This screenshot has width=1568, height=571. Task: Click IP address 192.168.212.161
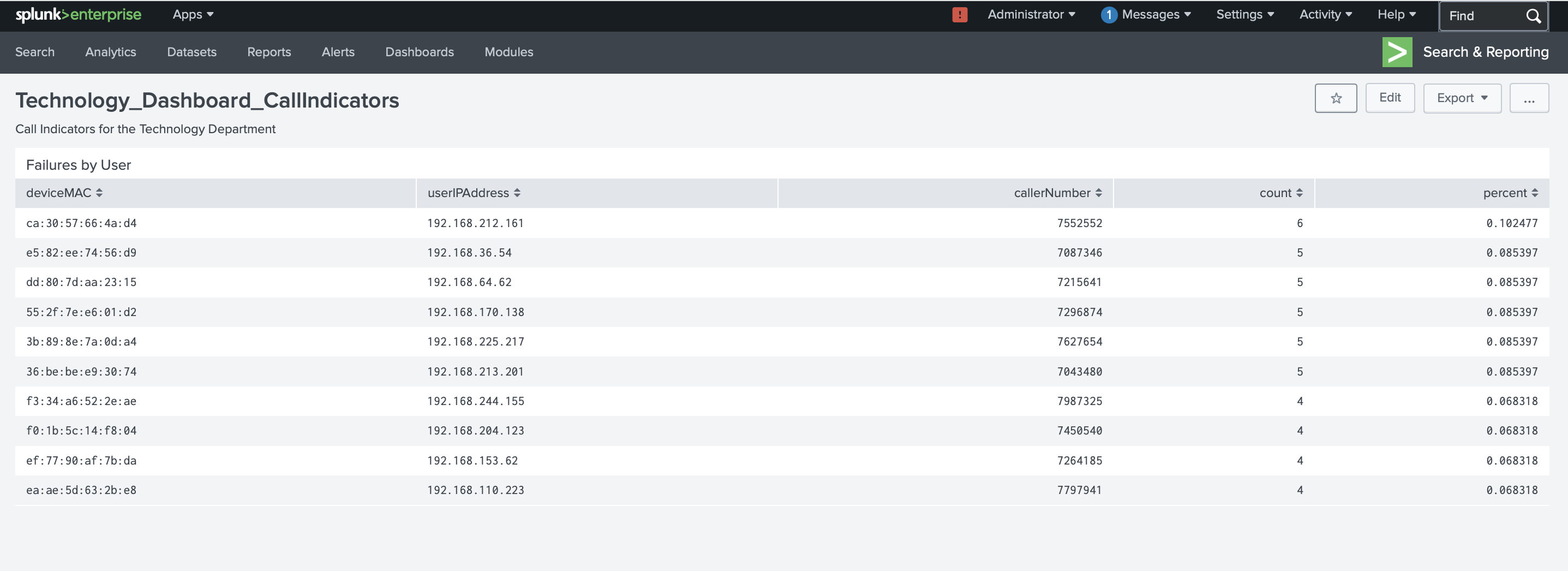[475, 223]
